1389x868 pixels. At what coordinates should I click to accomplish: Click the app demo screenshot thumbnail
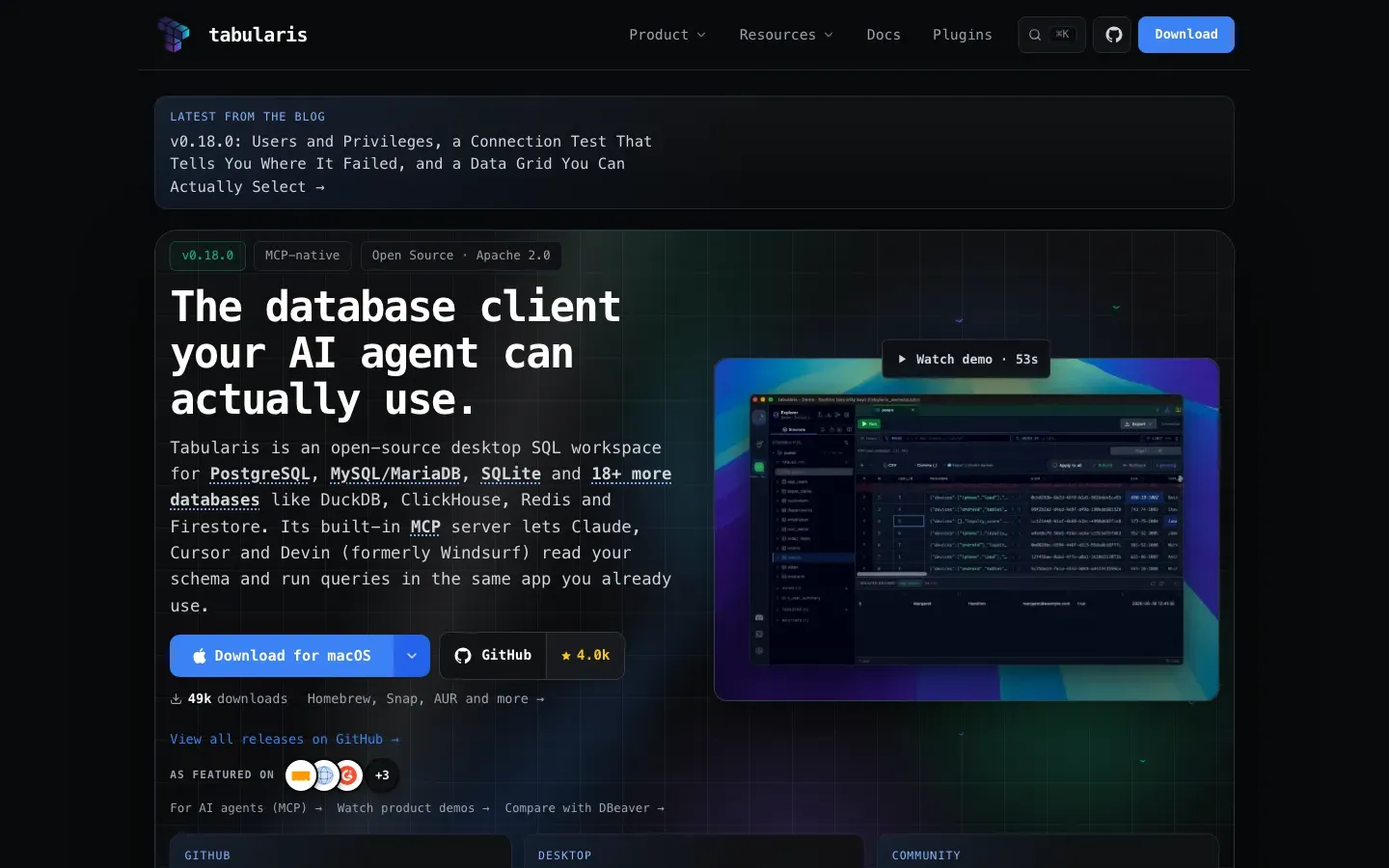(x=967, y=529)
